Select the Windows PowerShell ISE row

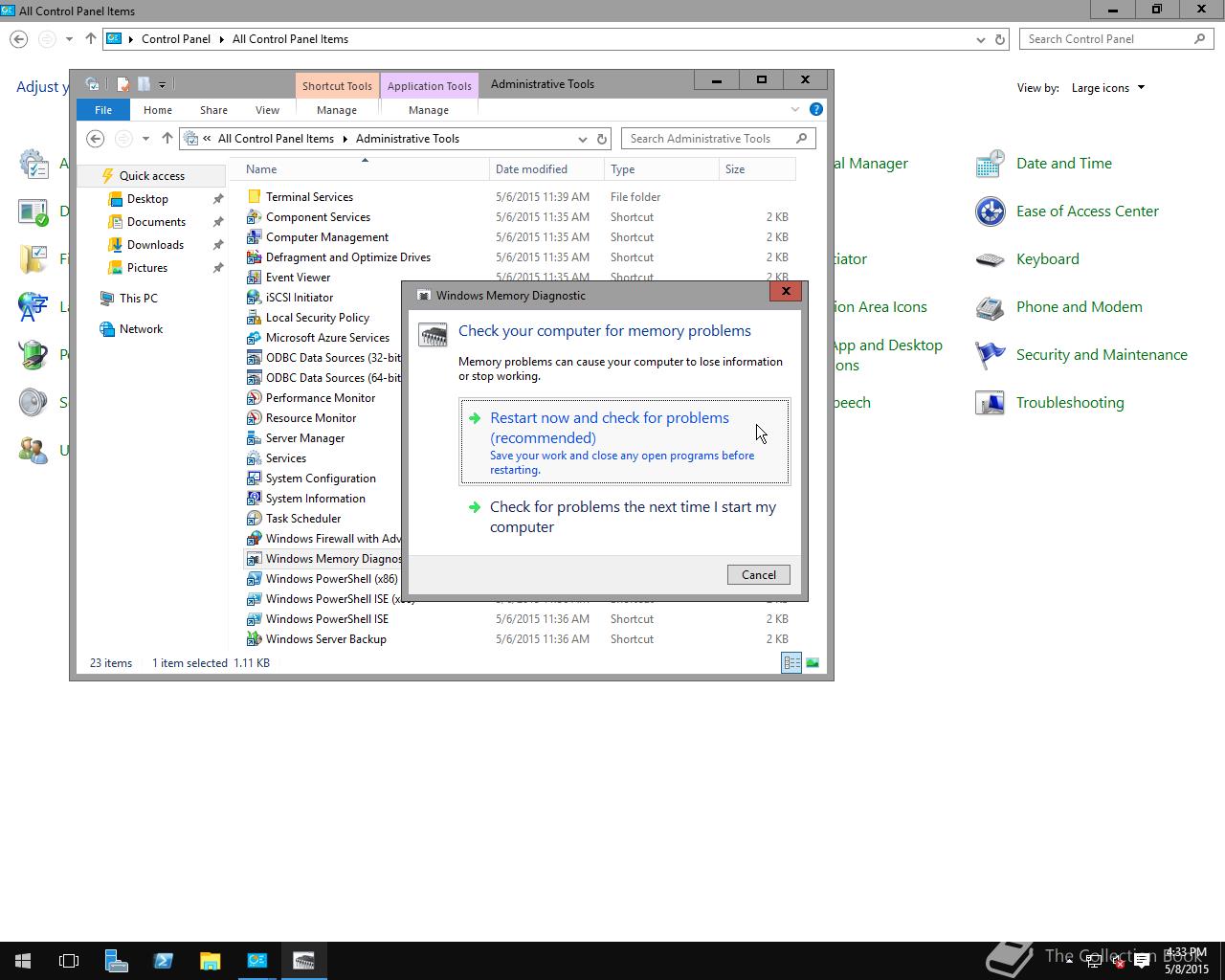(x=518, y=619)
